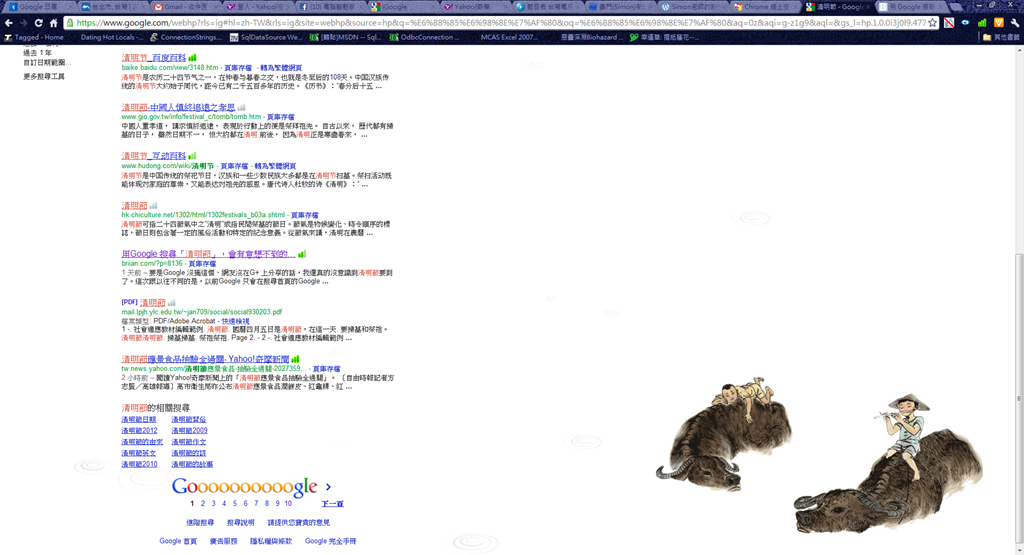1024x555 pixels.
Task: Close the active 清明節 Google tab
Action: tap(867, 7)
